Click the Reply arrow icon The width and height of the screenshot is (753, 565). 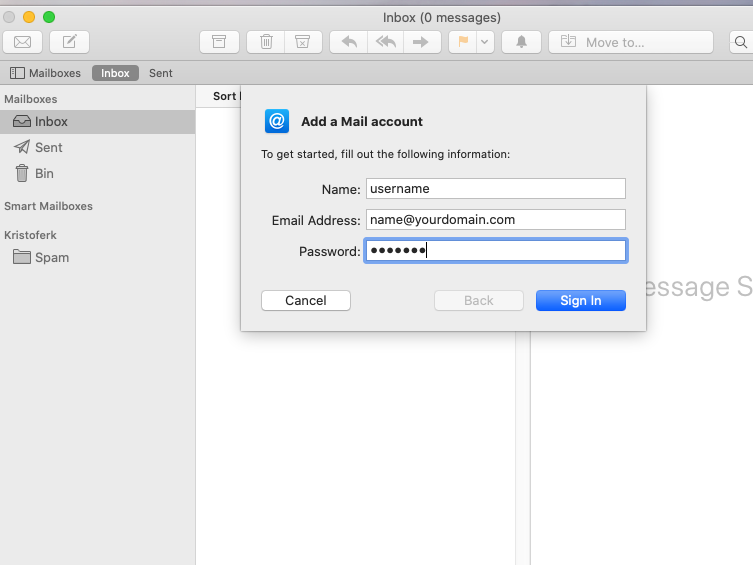[x=349, y=42]
